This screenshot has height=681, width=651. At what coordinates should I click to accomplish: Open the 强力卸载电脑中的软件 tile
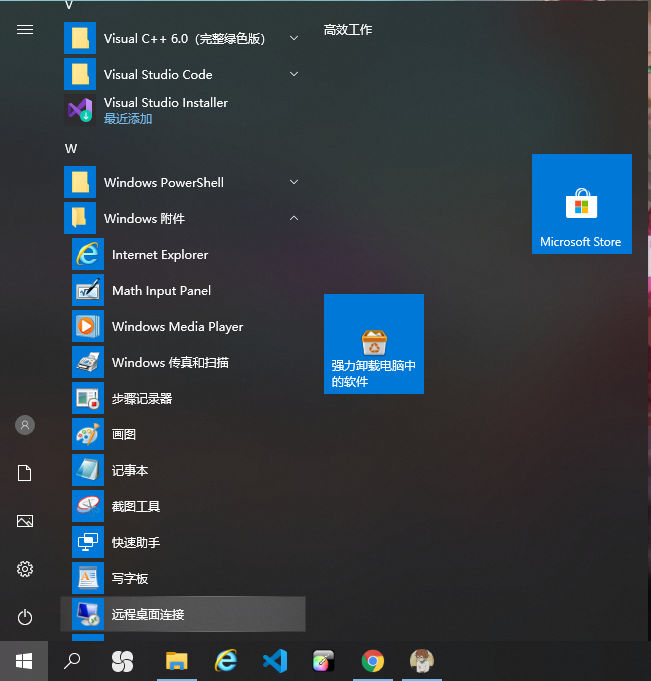click(373, 344)
